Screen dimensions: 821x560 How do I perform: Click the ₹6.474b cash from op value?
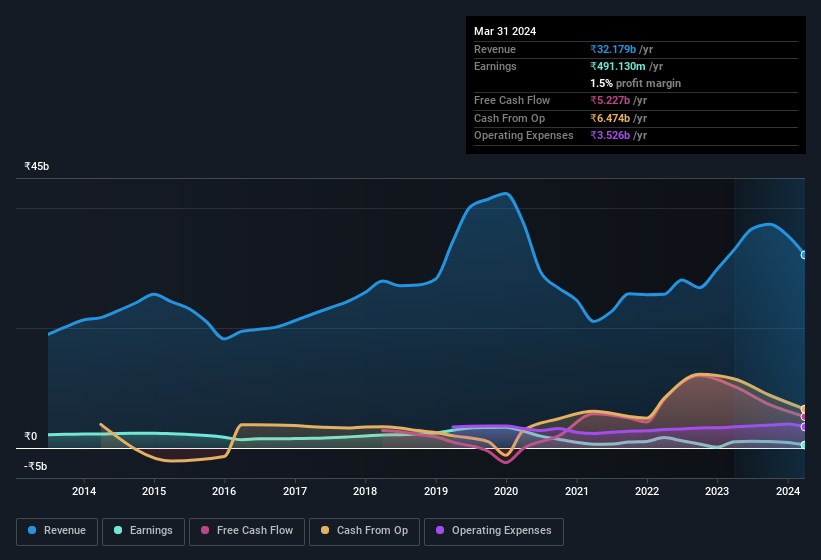[x=610, y=118]
